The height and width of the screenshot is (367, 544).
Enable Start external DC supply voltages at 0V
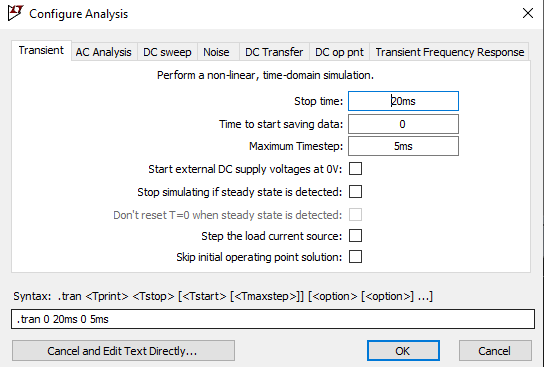(355, 169)
